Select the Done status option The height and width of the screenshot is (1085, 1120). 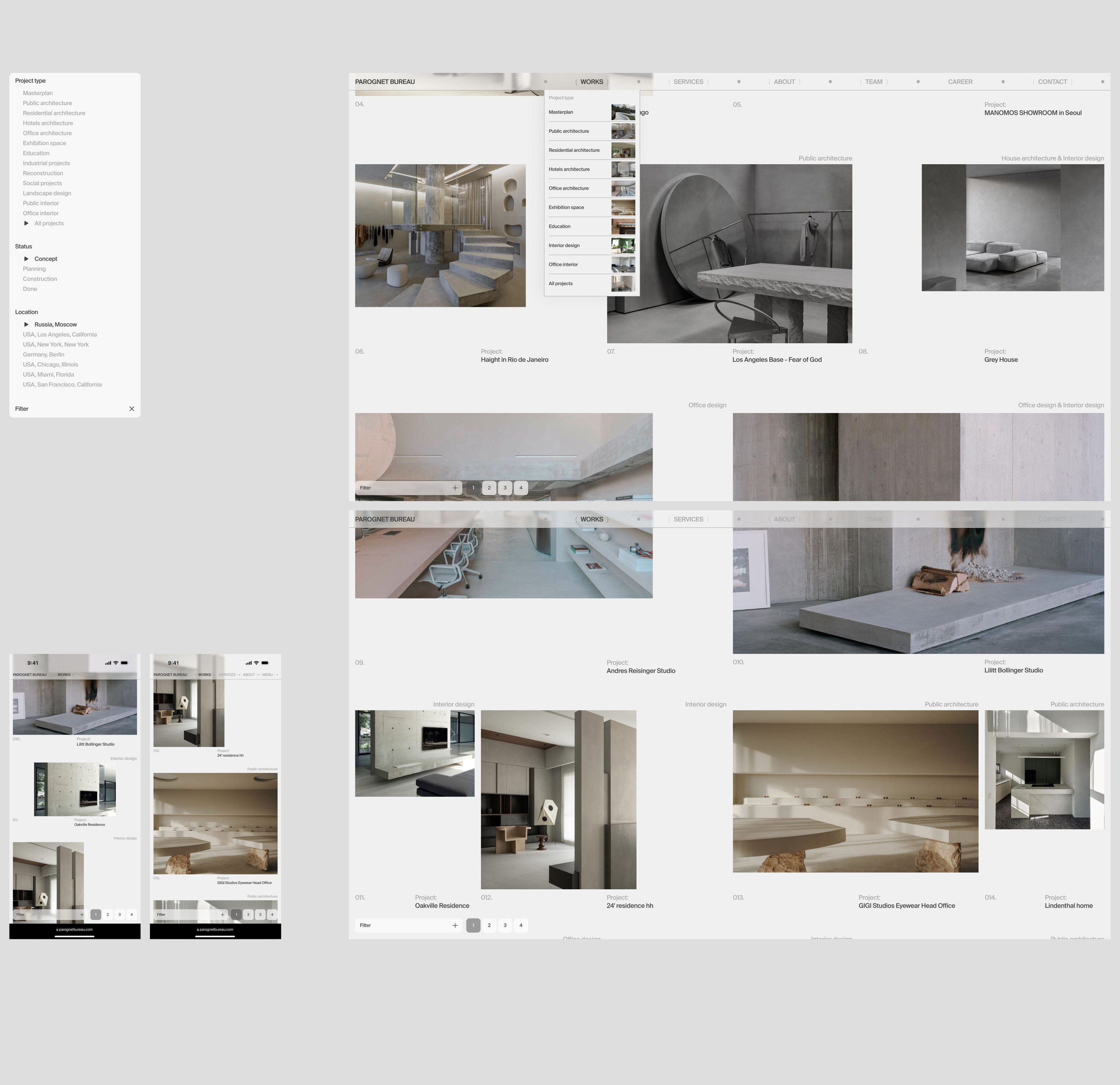[x=30, y=289]
